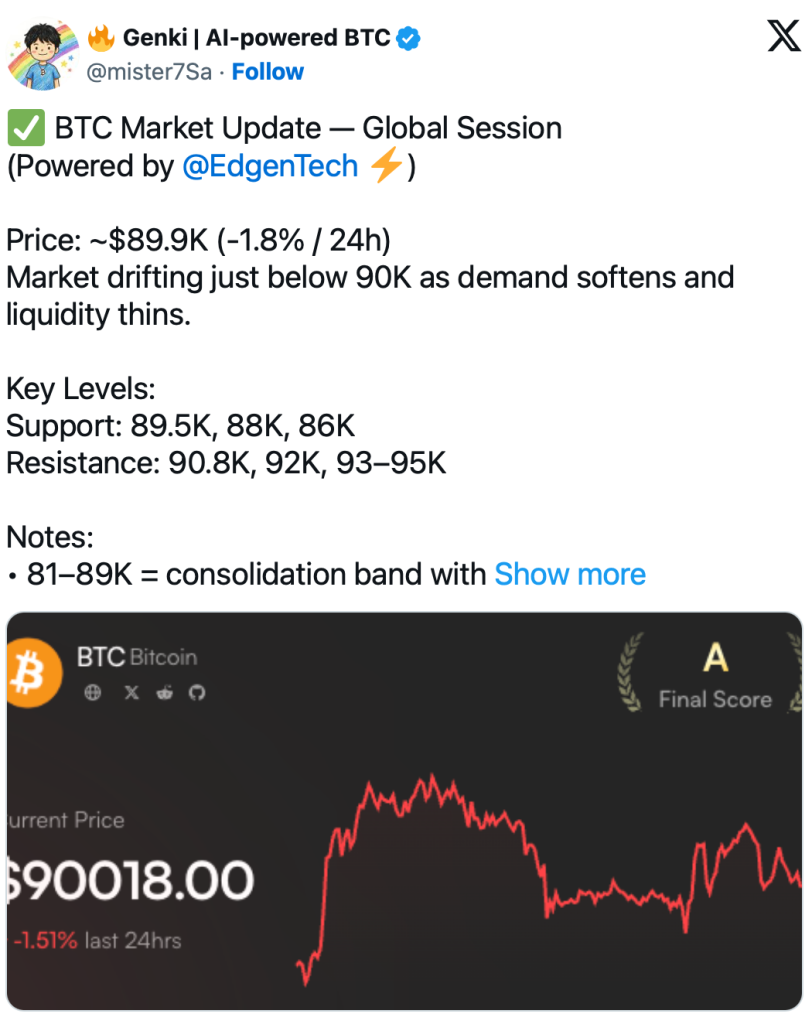The height and width of the screenshot is (1024, 812).
Task: Click the Follow link
Action: pyautogui.click(x=268, y=72)
